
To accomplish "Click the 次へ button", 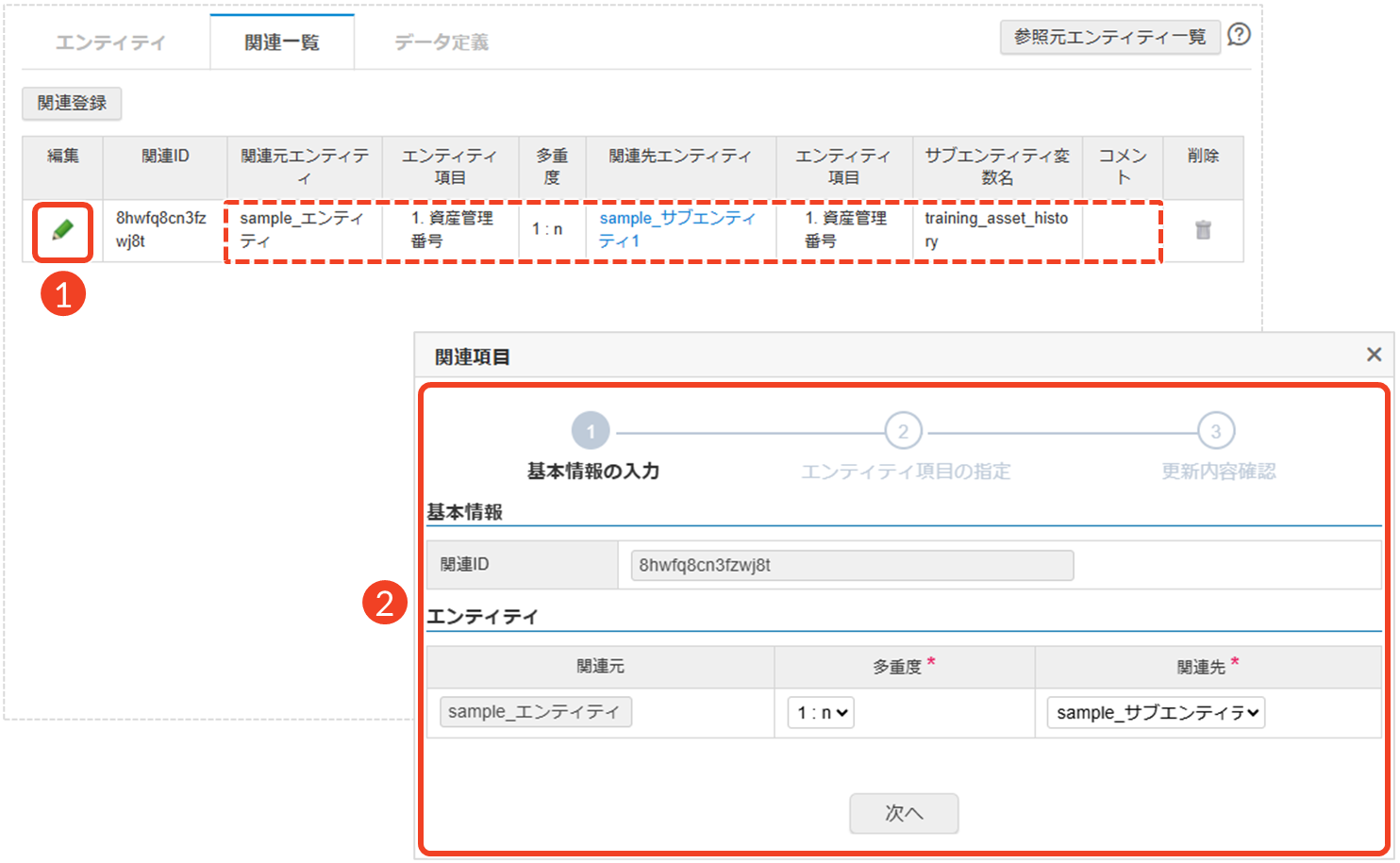I will pos(904,813).
